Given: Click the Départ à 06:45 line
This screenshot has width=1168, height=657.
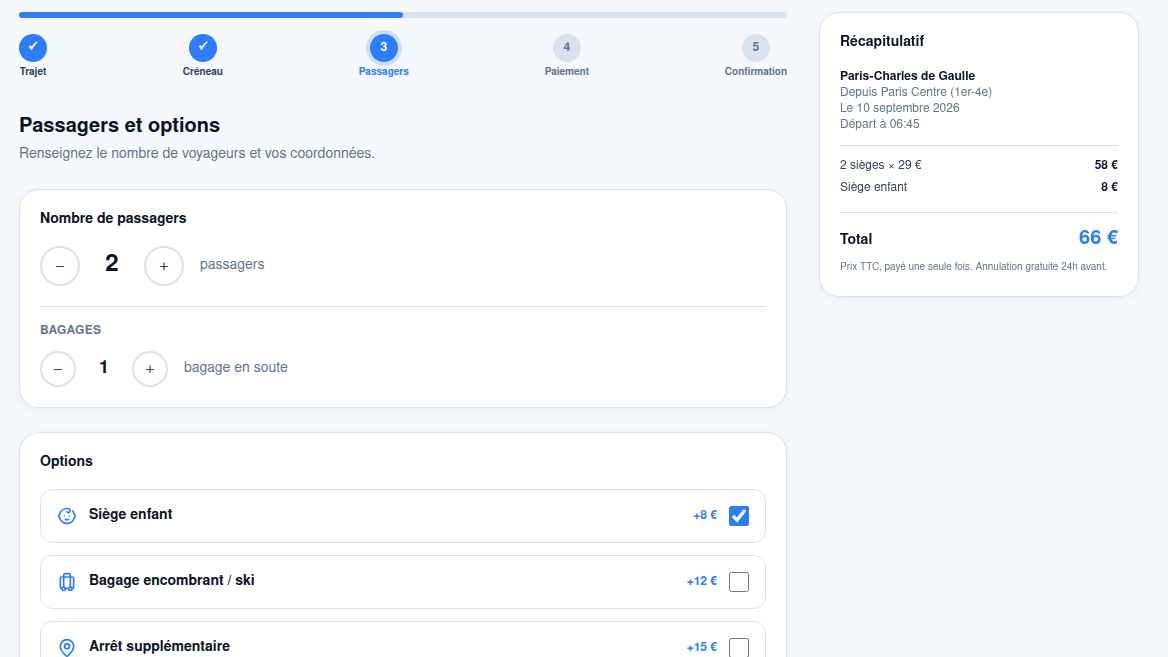Looking at the screenshot, I should point(880,124).
